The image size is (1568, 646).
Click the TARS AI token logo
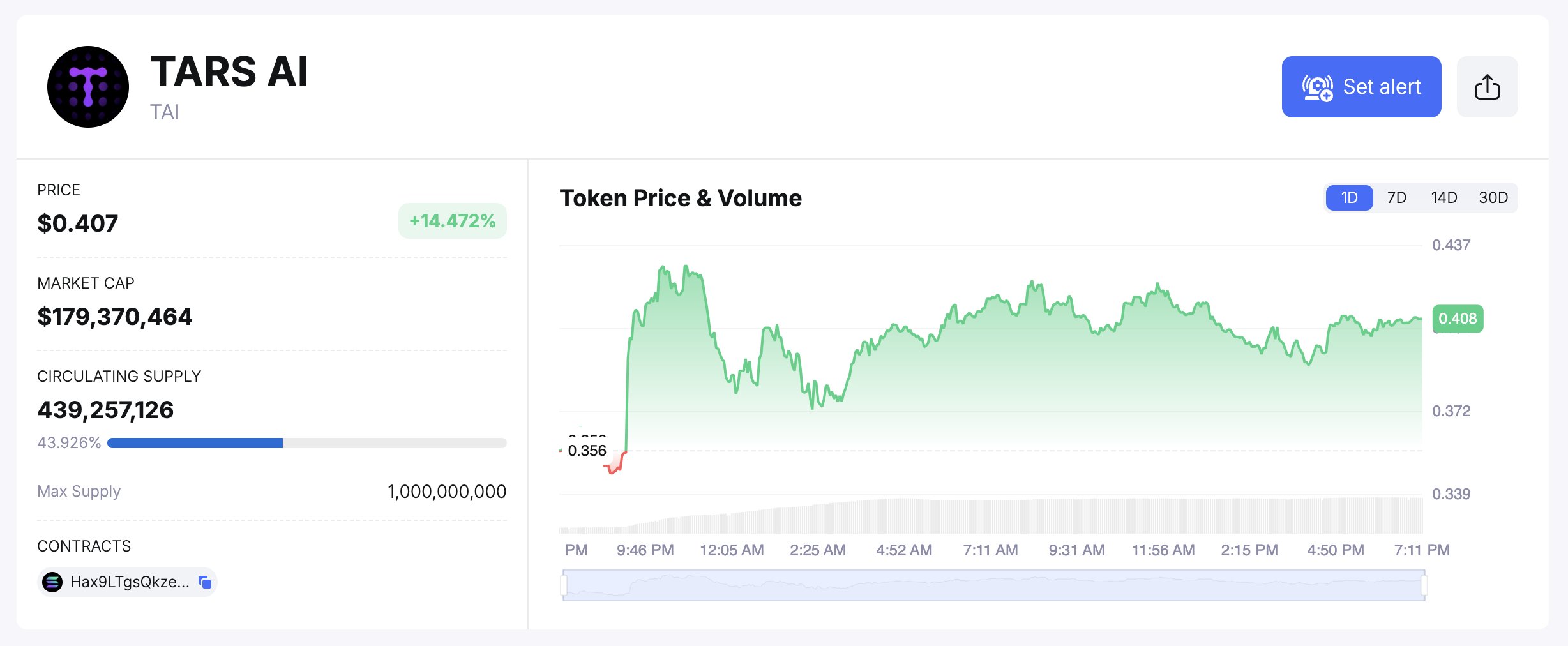(x=88, y=87)
